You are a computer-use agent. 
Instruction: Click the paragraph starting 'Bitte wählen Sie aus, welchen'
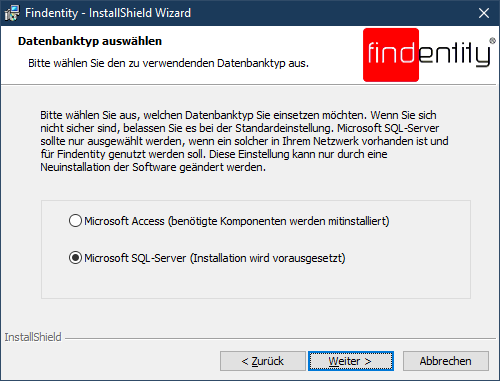244,141
